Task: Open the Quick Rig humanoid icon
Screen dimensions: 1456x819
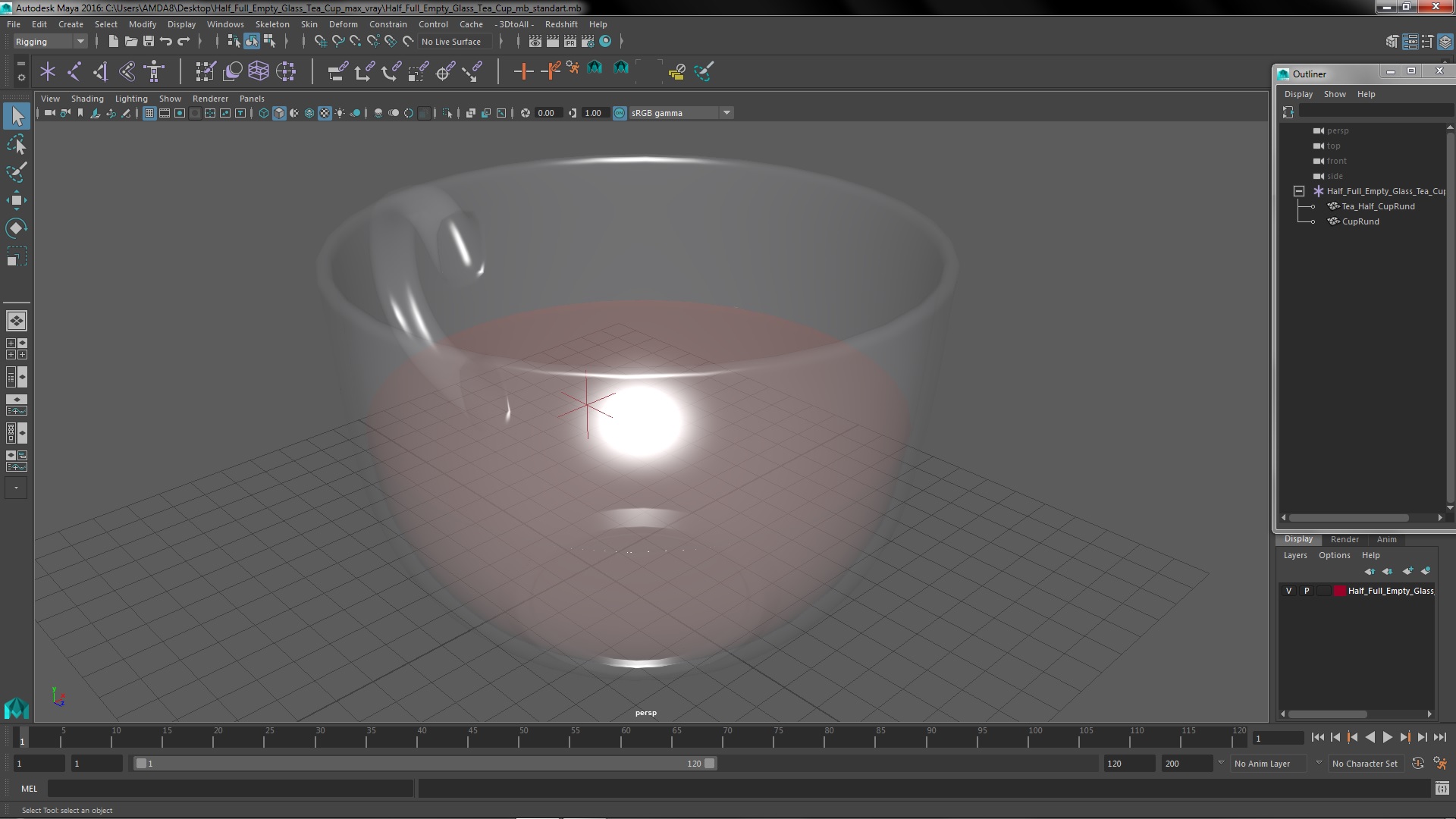Action: pos(155,71)
